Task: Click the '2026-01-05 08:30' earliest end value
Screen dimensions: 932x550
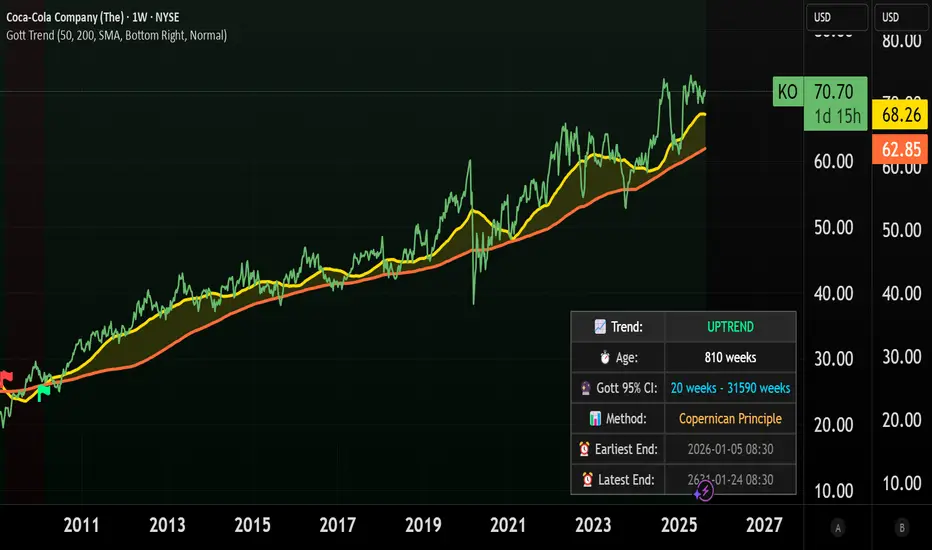Action: (730, 450)
